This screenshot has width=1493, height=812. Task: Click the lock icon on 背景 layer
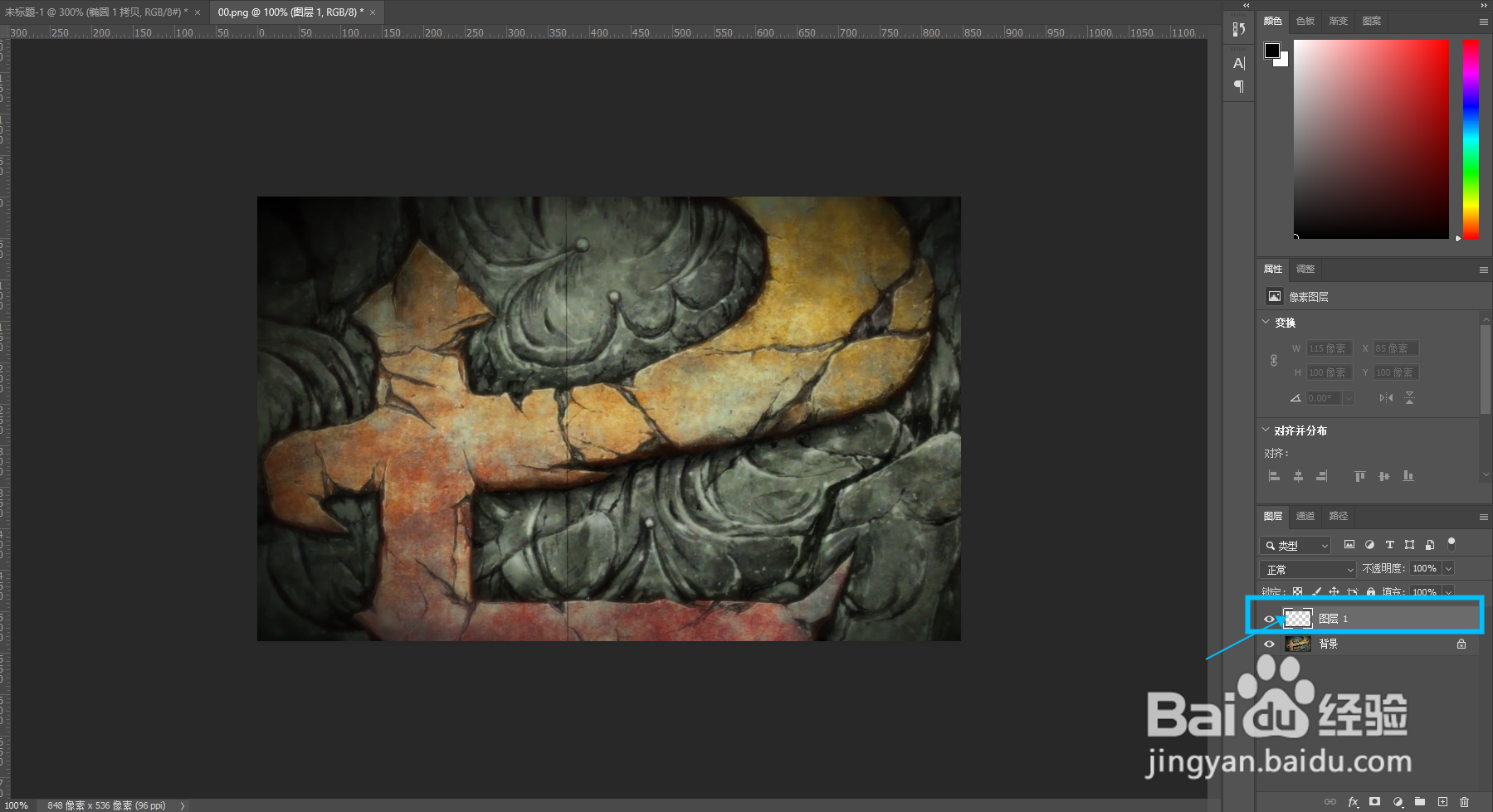coord(1461,644)
